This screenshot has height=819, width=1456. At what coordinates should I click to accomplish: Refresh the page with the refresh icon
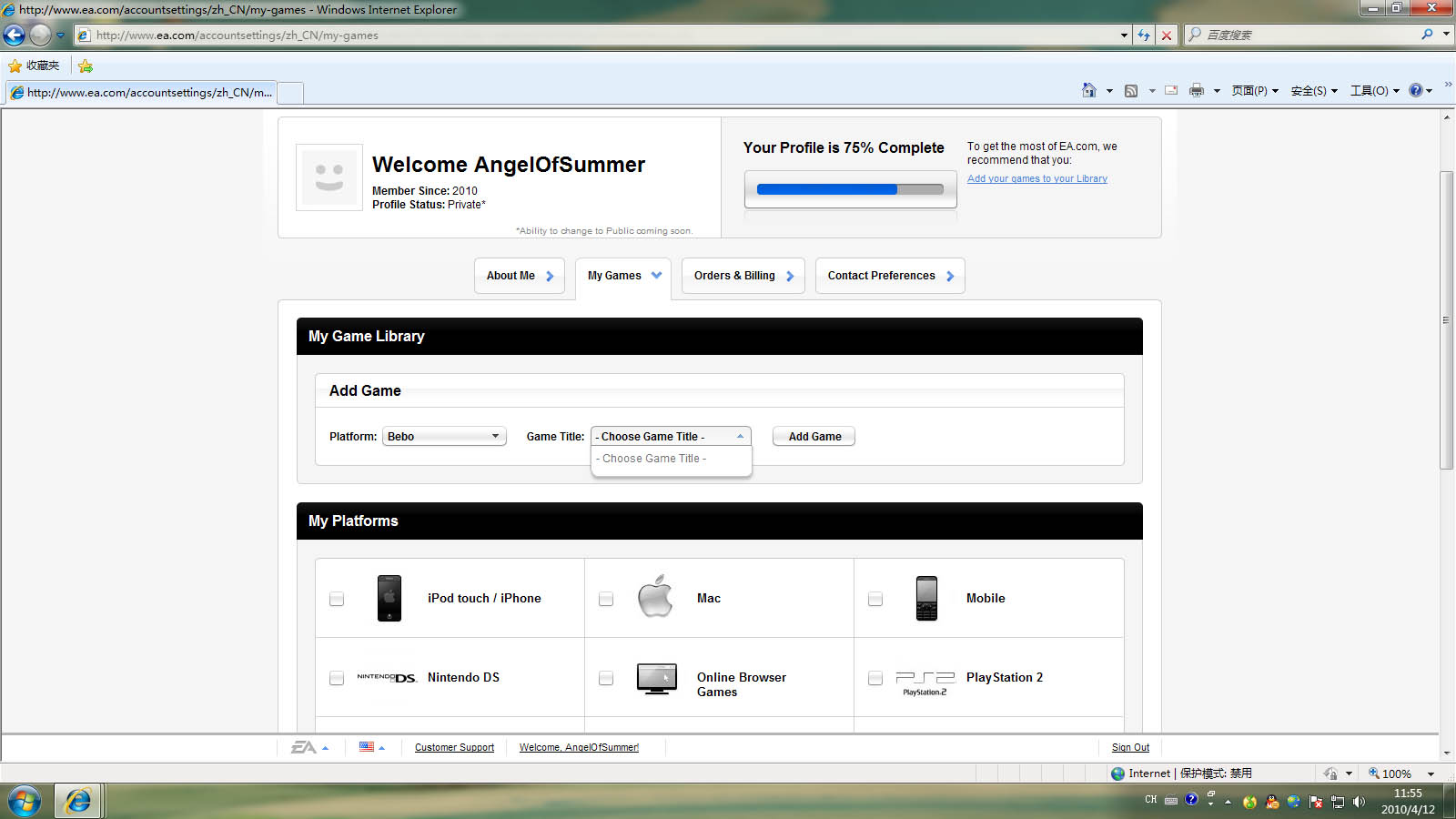coord(1144,35)
